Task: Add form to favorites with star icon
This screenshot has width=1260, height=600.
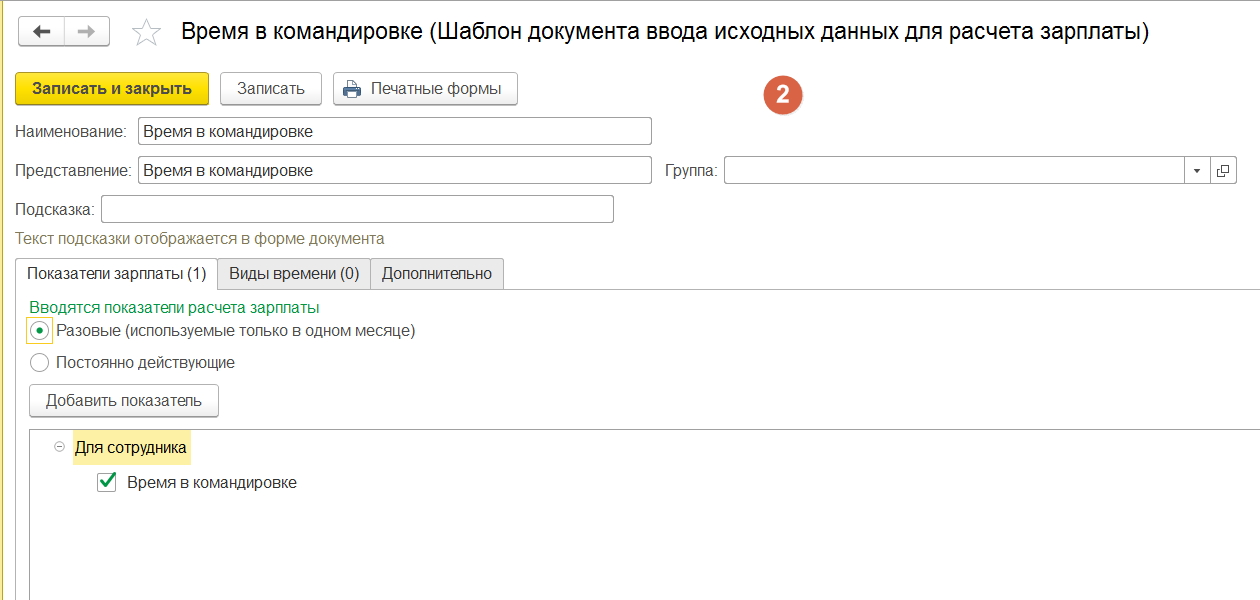Action: click(146, 33)
